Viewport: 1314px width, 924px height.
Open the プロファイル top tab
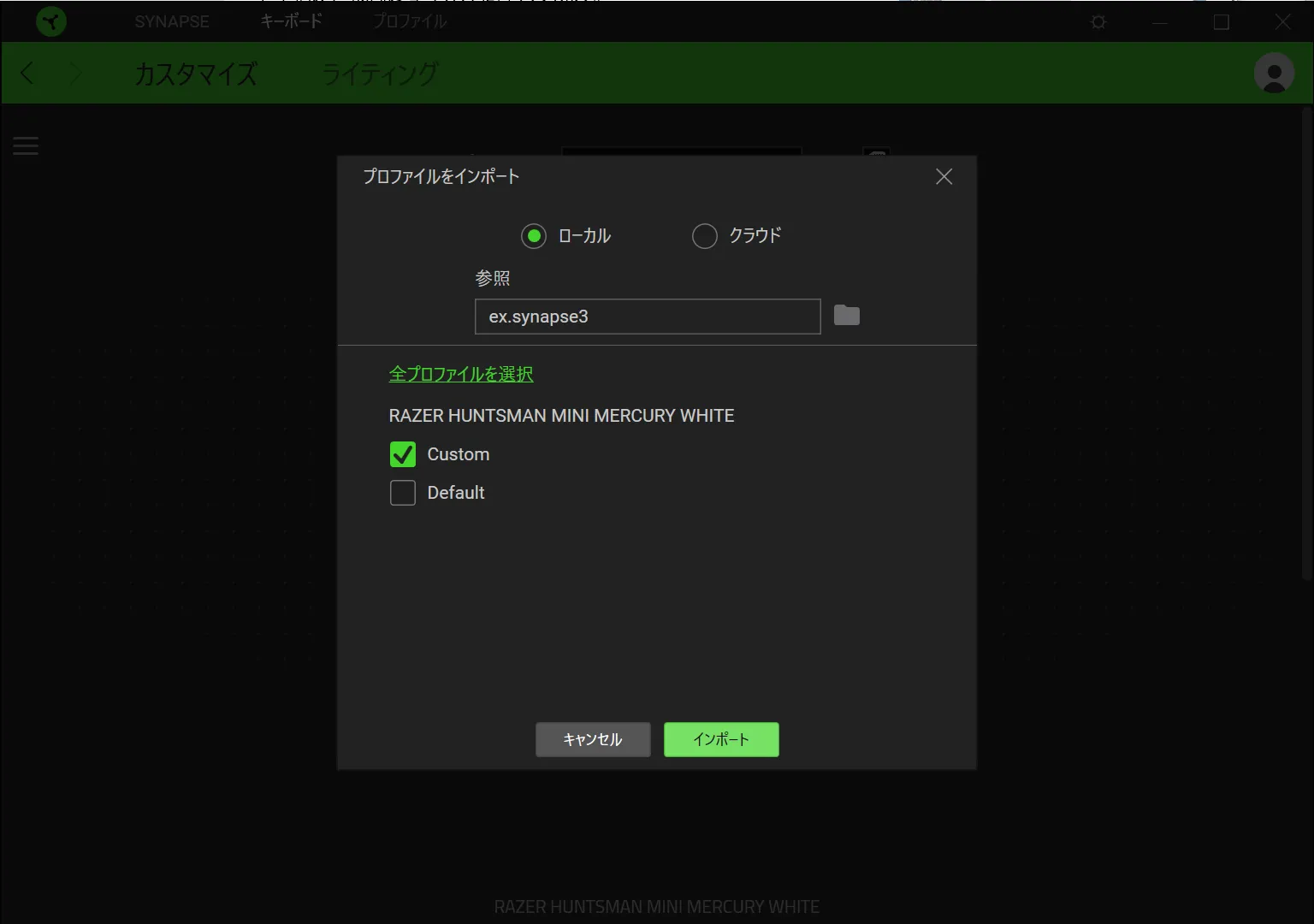click(409, 21)
